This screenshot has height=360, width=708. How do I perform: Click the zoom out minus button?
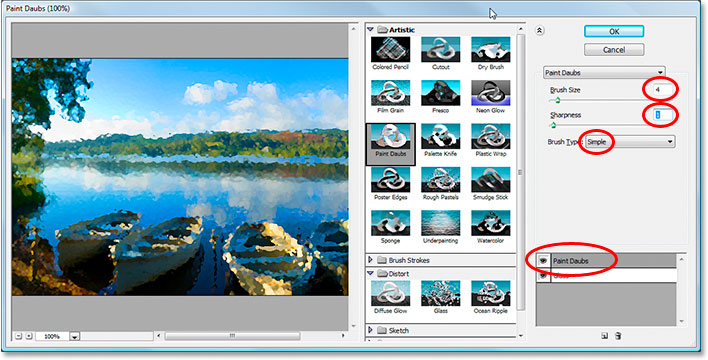pyautogui.click(x=18, y=336)
